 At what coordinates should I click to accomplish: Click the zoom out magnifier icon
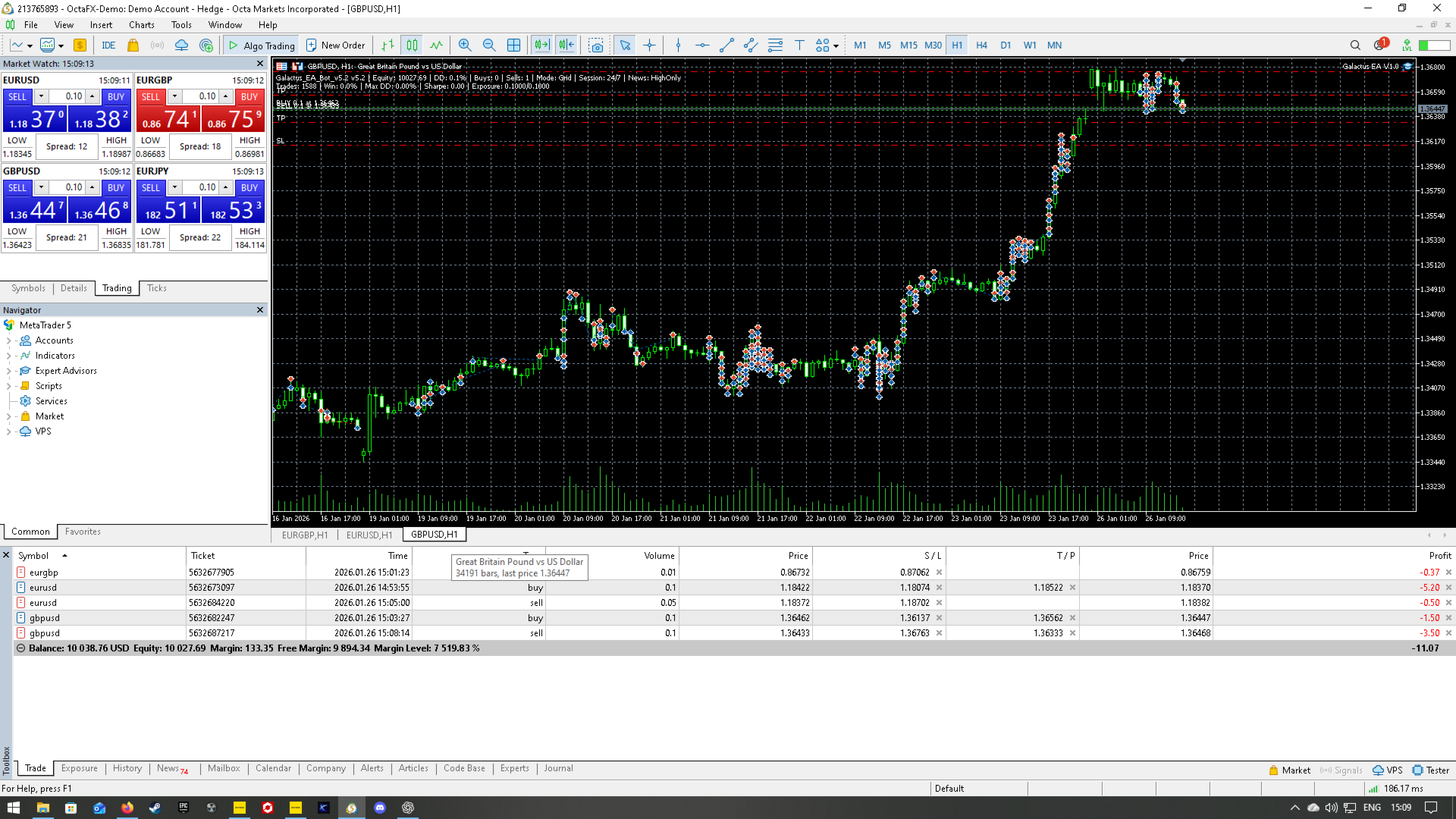point(489,45)
